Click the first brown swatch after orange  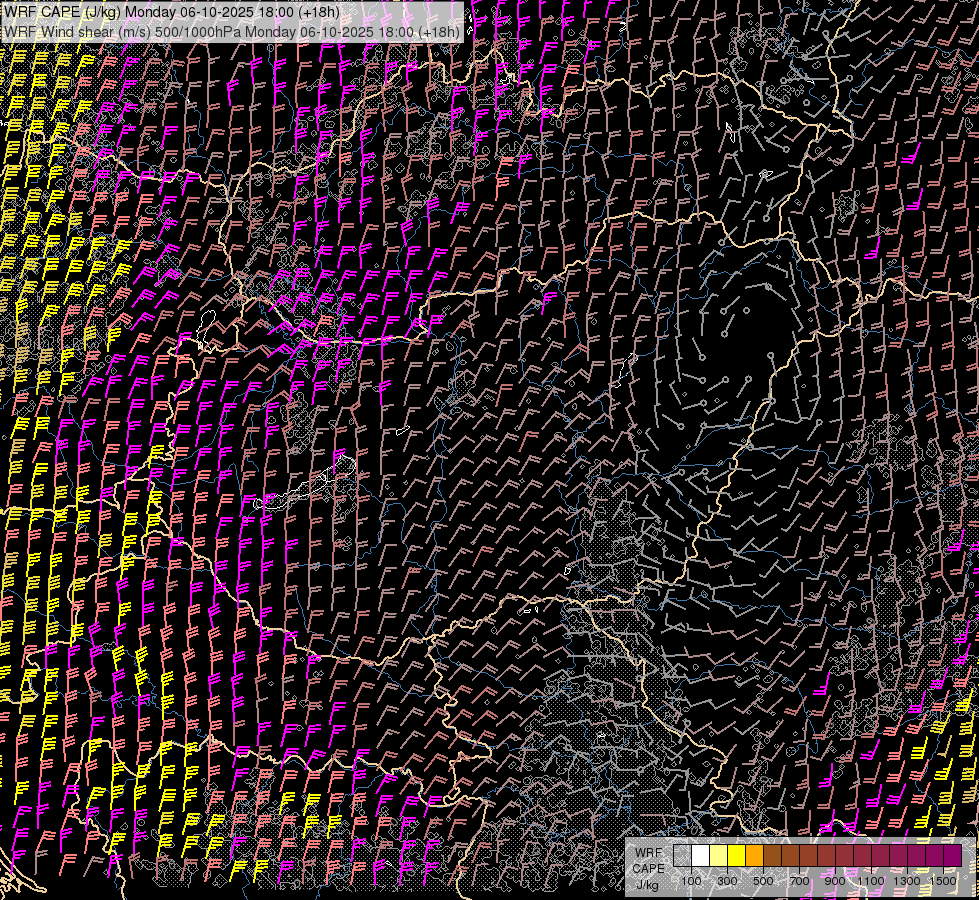coord(772,856)
